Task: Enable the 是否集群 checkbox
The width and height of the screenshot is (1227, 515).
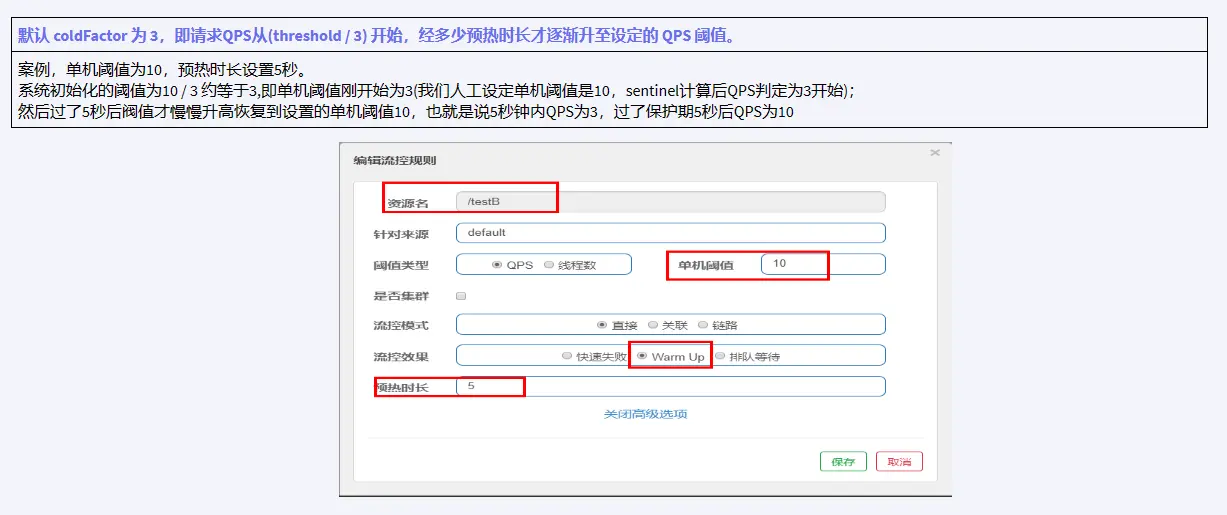Action: point(461,296)
